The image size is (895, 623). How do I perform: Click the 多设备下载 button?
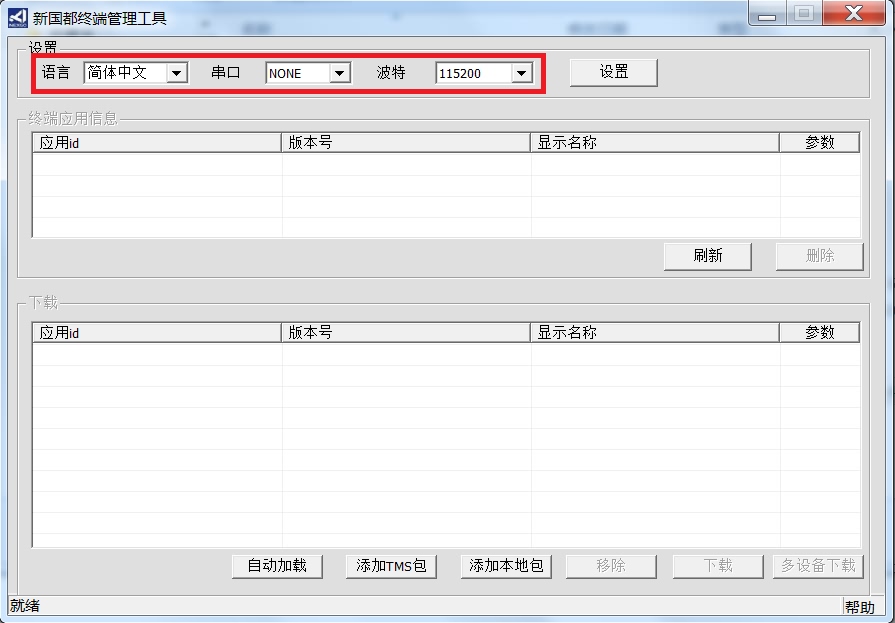[818, 566]
